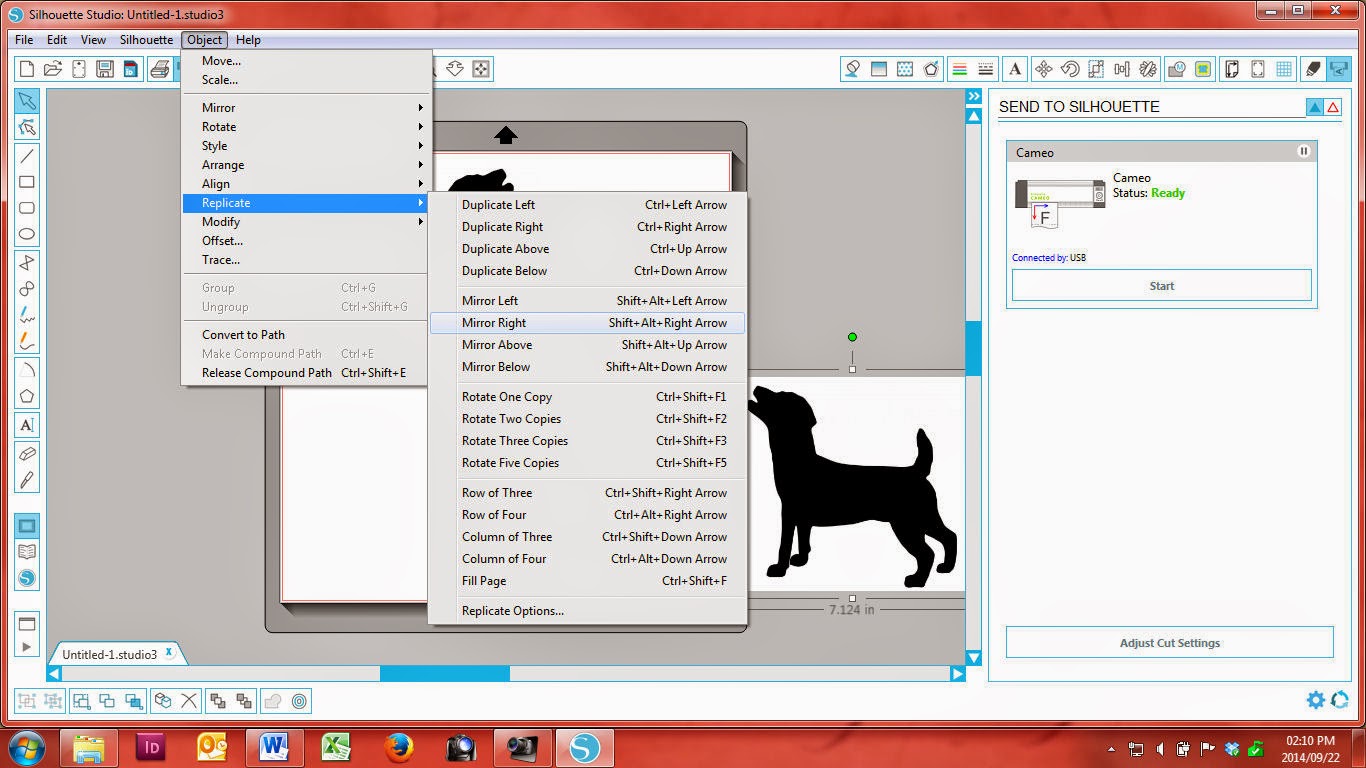The image size is (1366, 768).
Task: Close the Untitled-1.studio3 document tab
Action: tap(170, 652)
